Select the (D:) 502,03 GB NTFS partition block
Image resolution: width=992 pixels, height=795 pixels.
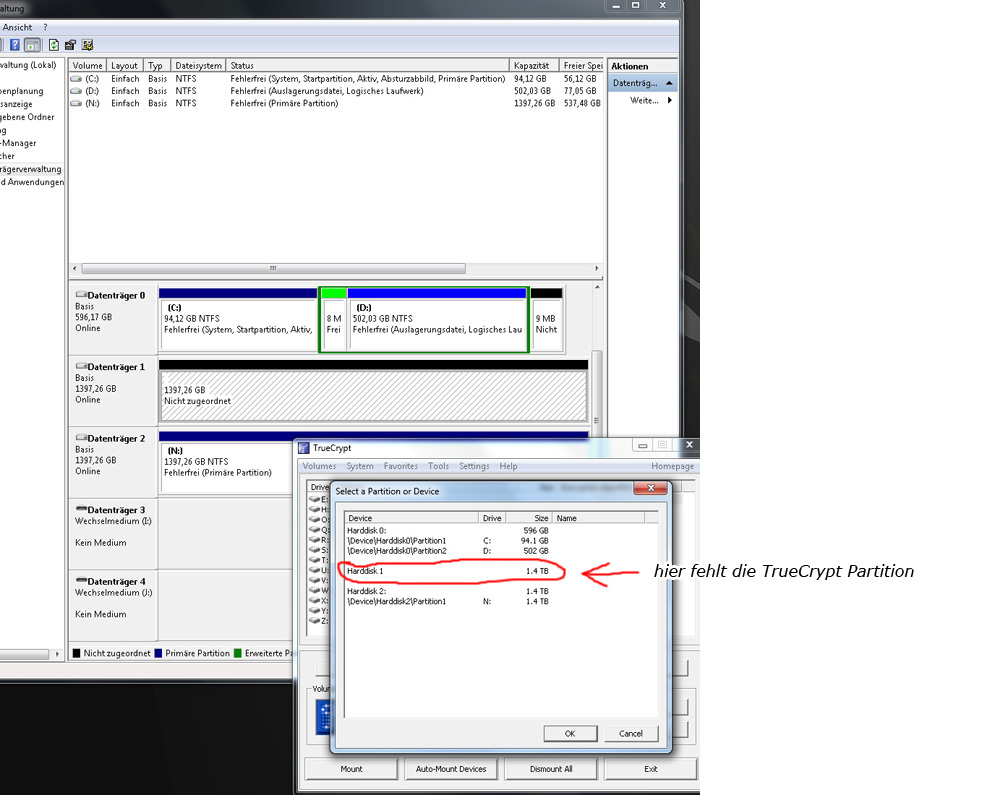[x=437, y=319]
